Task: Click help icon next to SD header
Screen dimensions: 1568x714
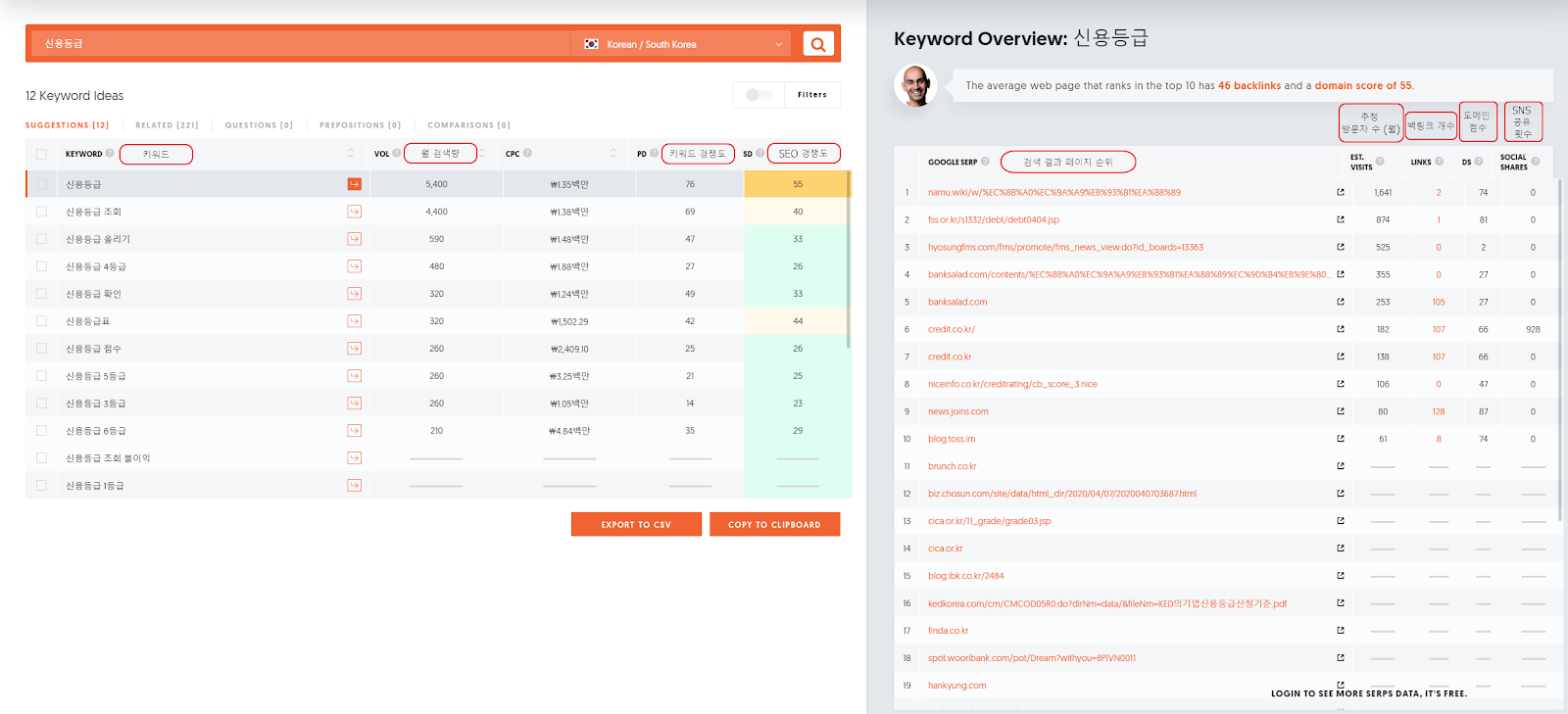Action: (x=759, y=153)
